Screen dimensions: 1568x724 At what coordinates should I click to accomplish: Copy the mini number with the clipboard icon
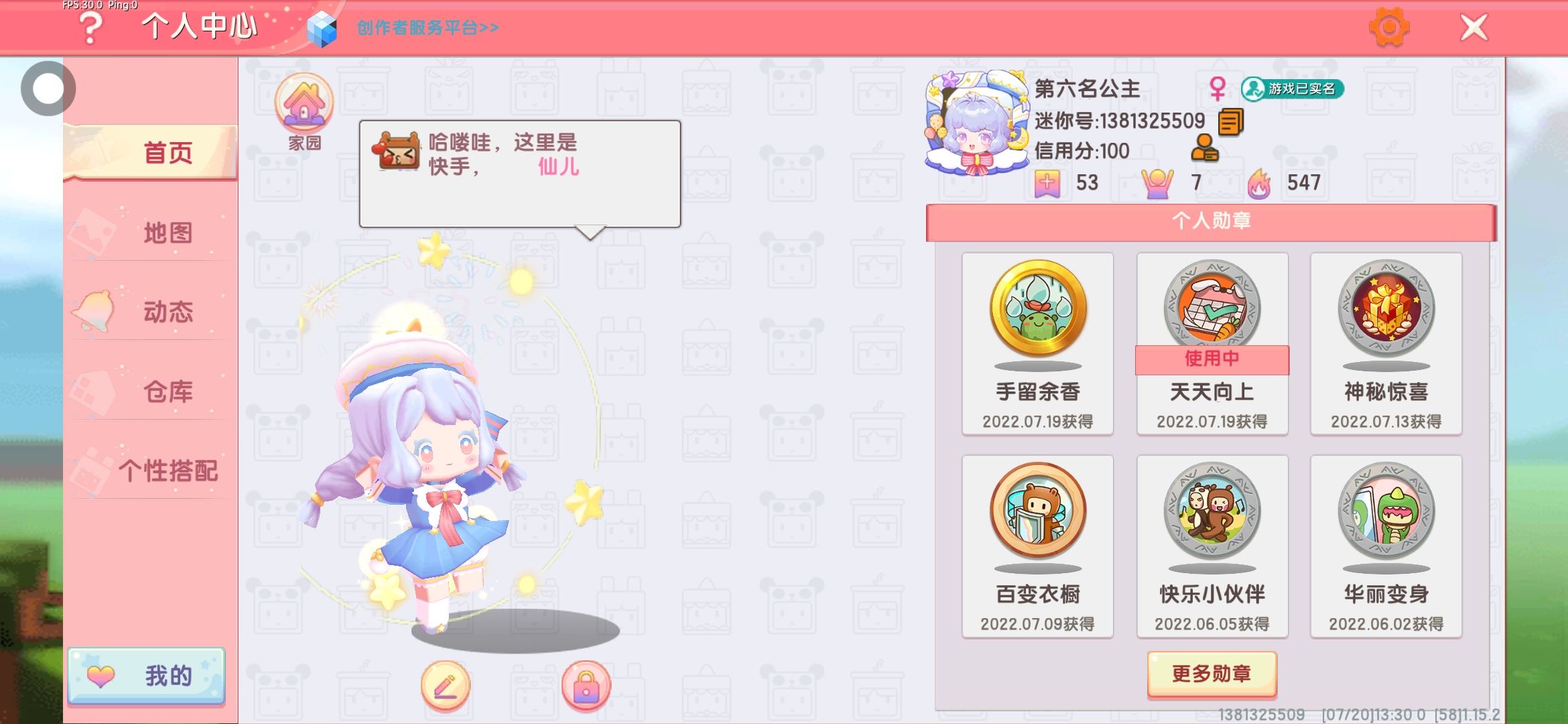click(1230, 122)
